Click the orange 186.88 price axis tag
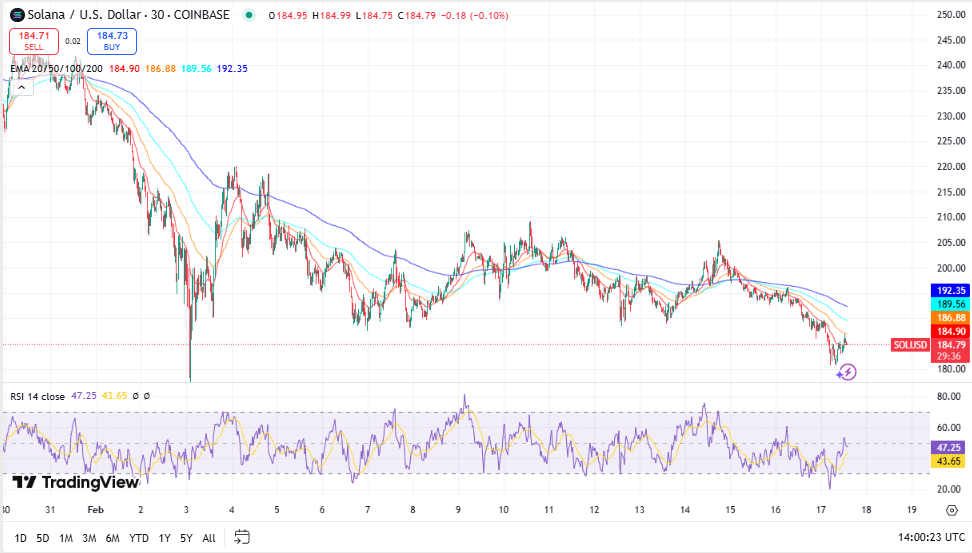 (950, 317)
